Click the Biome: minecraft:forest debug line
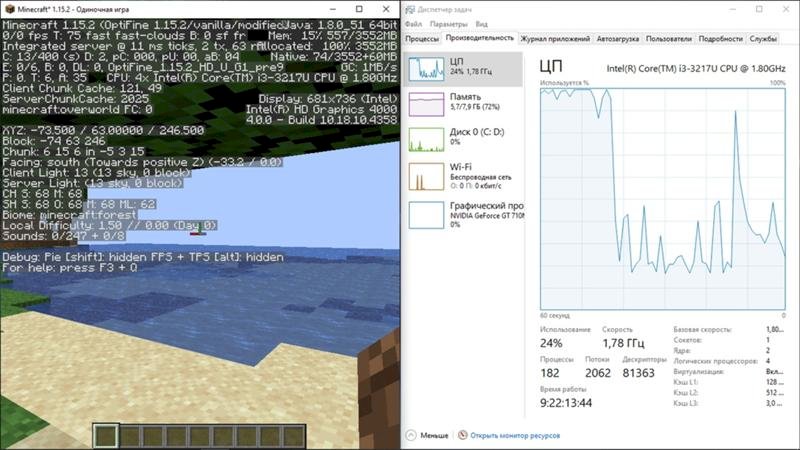The width and height of the screenshot is (800, 450). pos(69,215)
